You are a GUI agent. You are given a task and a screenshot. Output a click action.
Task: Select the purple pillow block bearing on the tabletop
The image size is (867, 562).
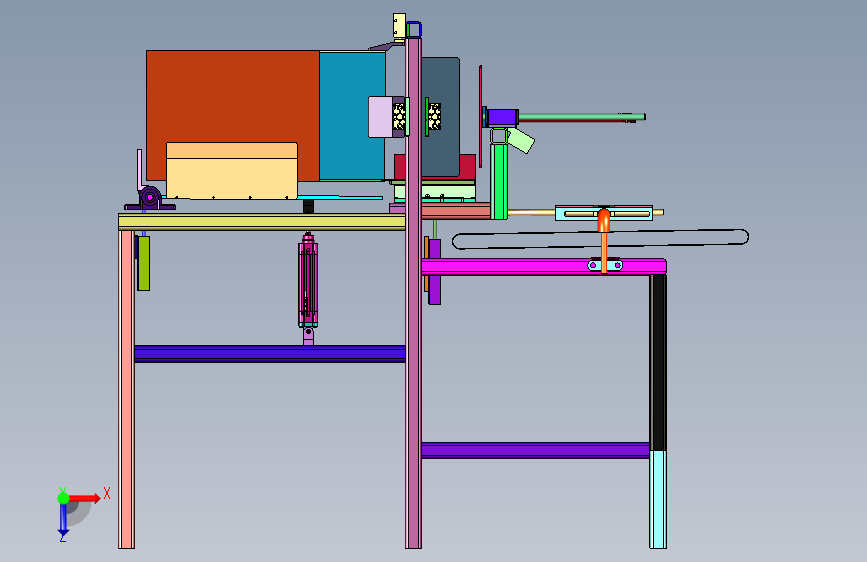(150, 199)
